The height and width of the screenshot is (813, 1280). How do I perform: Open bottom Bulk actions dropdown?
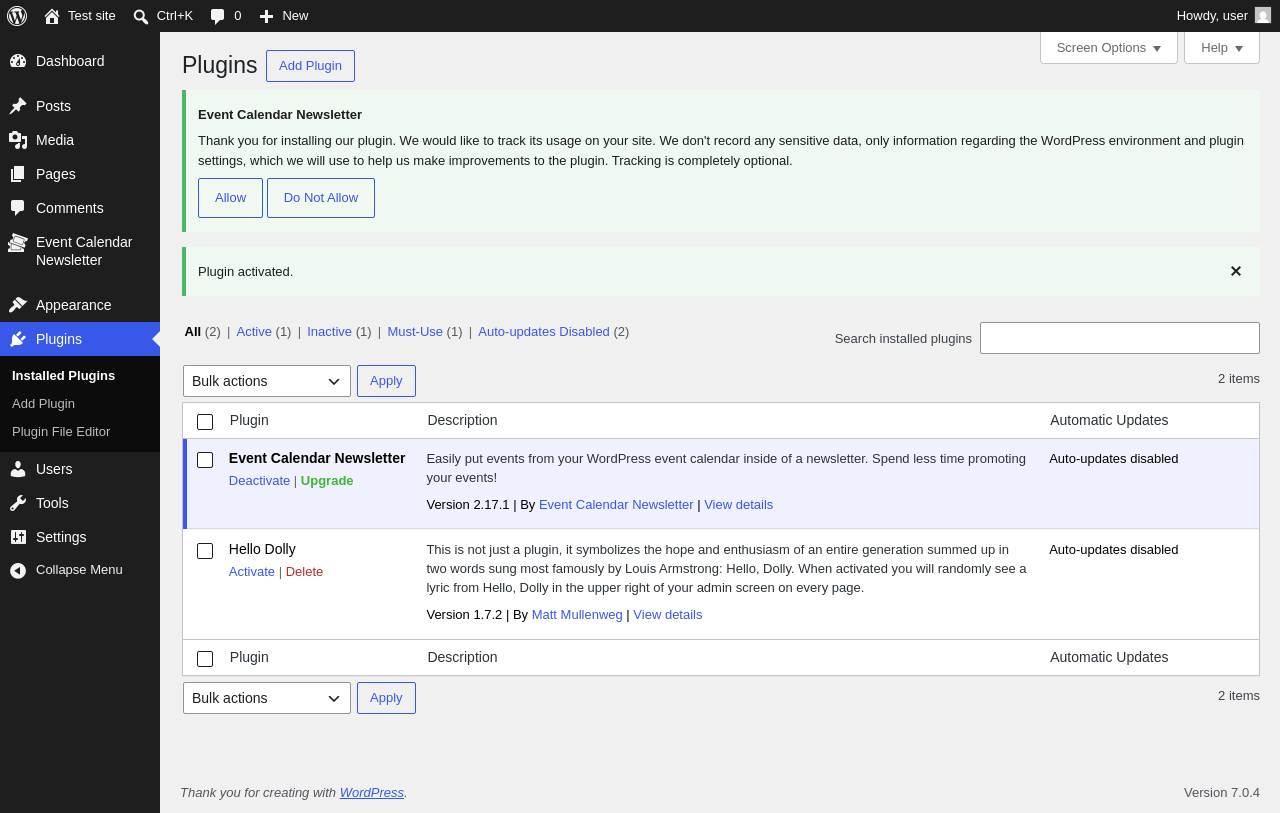[x=267, y=698]
